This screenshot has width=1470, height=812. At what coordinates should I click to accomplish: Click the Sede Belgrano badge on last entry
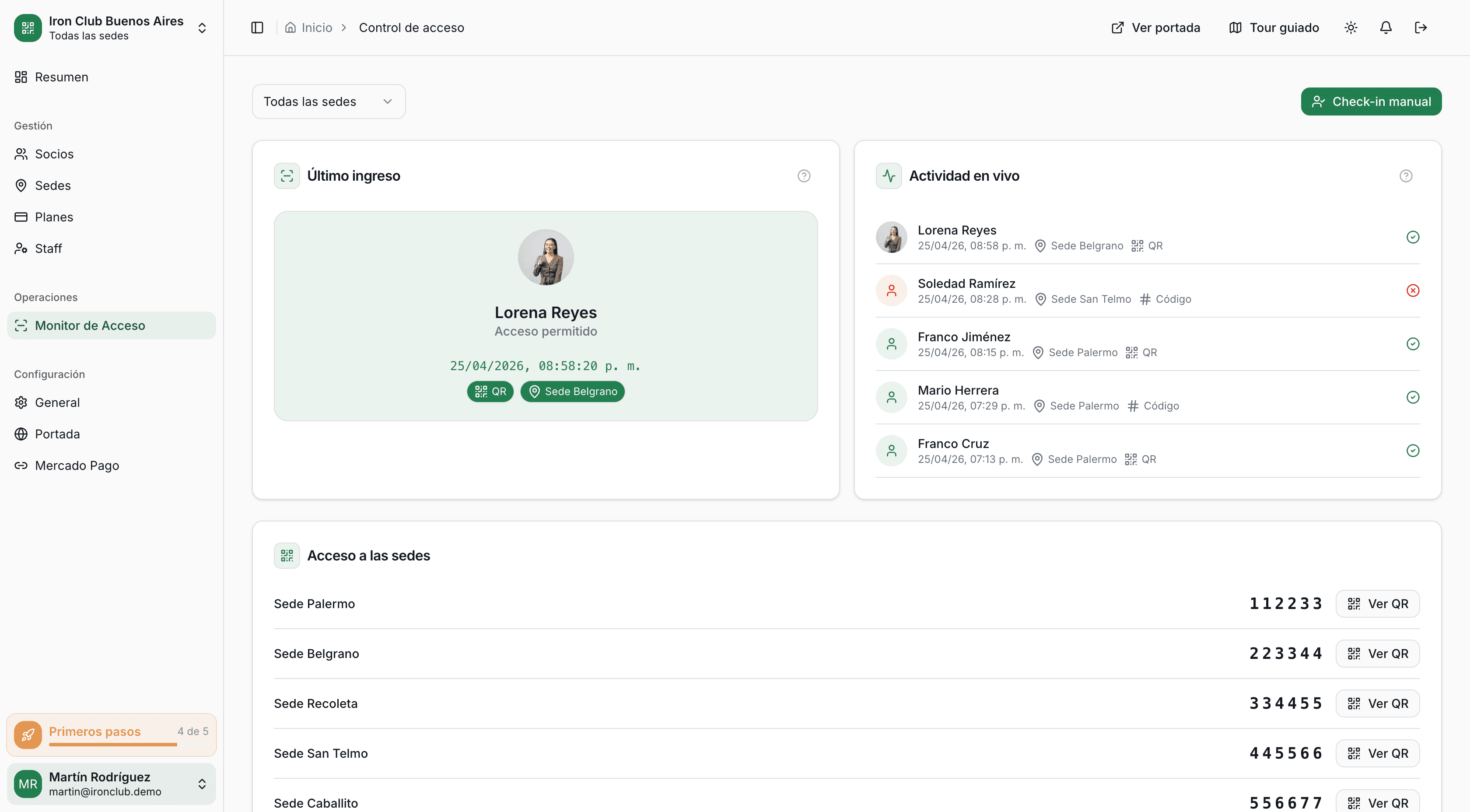pos(572,392)
